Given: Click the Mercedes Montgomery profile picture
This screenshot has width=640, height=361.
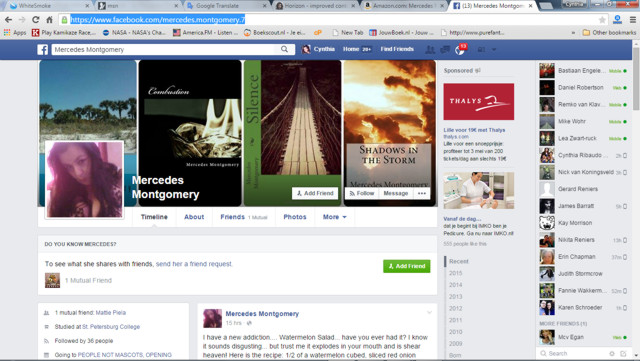Looking at the screenshot, I should [84, 179].
